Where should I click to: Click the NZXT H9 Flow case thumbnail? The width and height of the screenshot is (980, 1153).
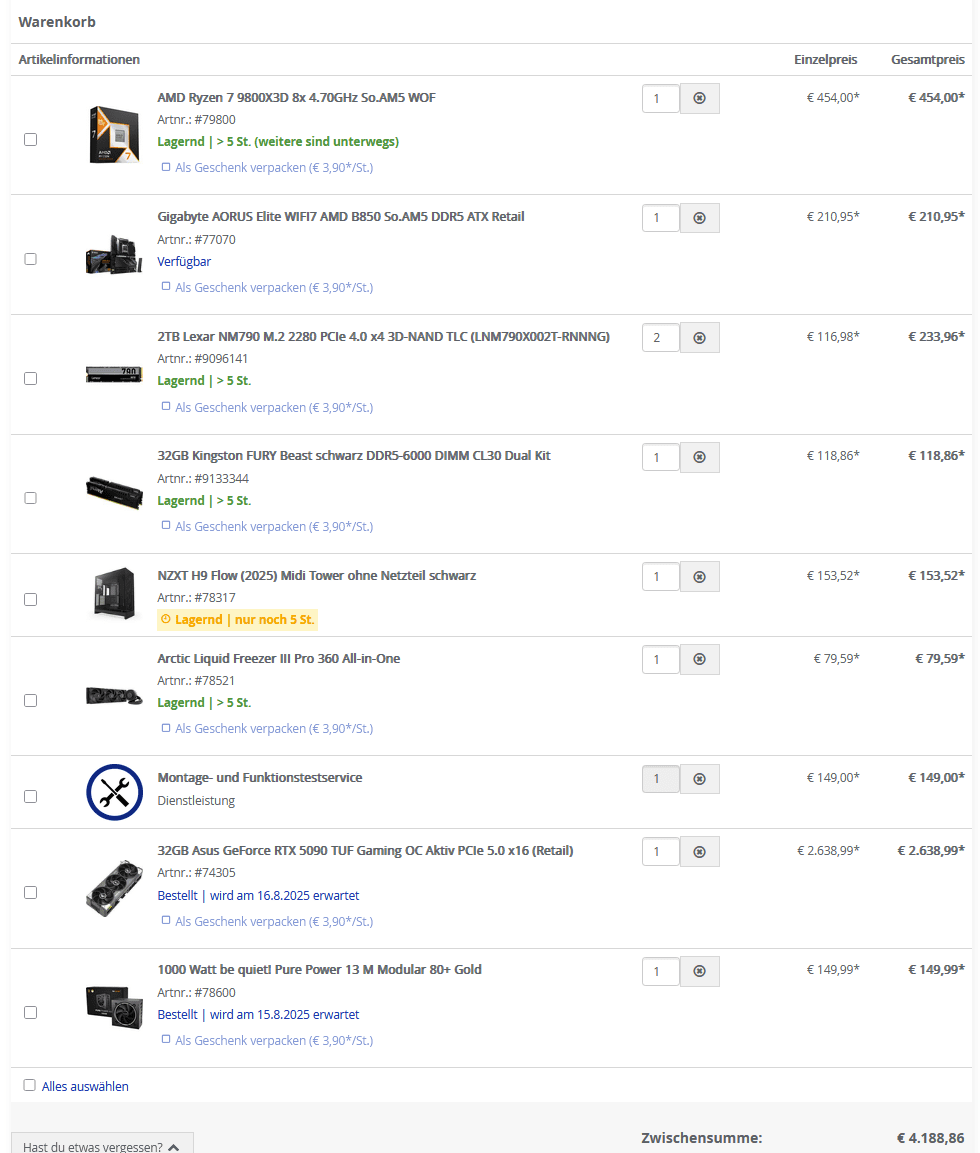[x=115, y=593]
